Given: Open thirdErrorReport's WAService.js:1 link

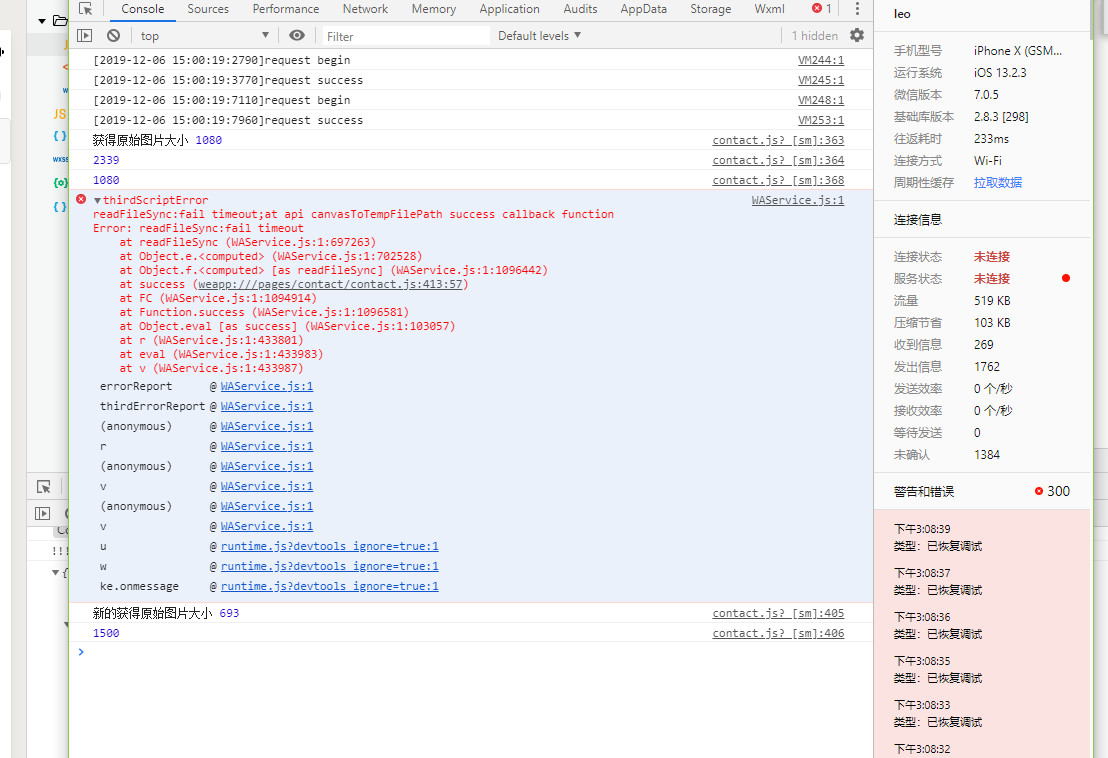Looking at the screenshot, I should (x=266, y=406).
